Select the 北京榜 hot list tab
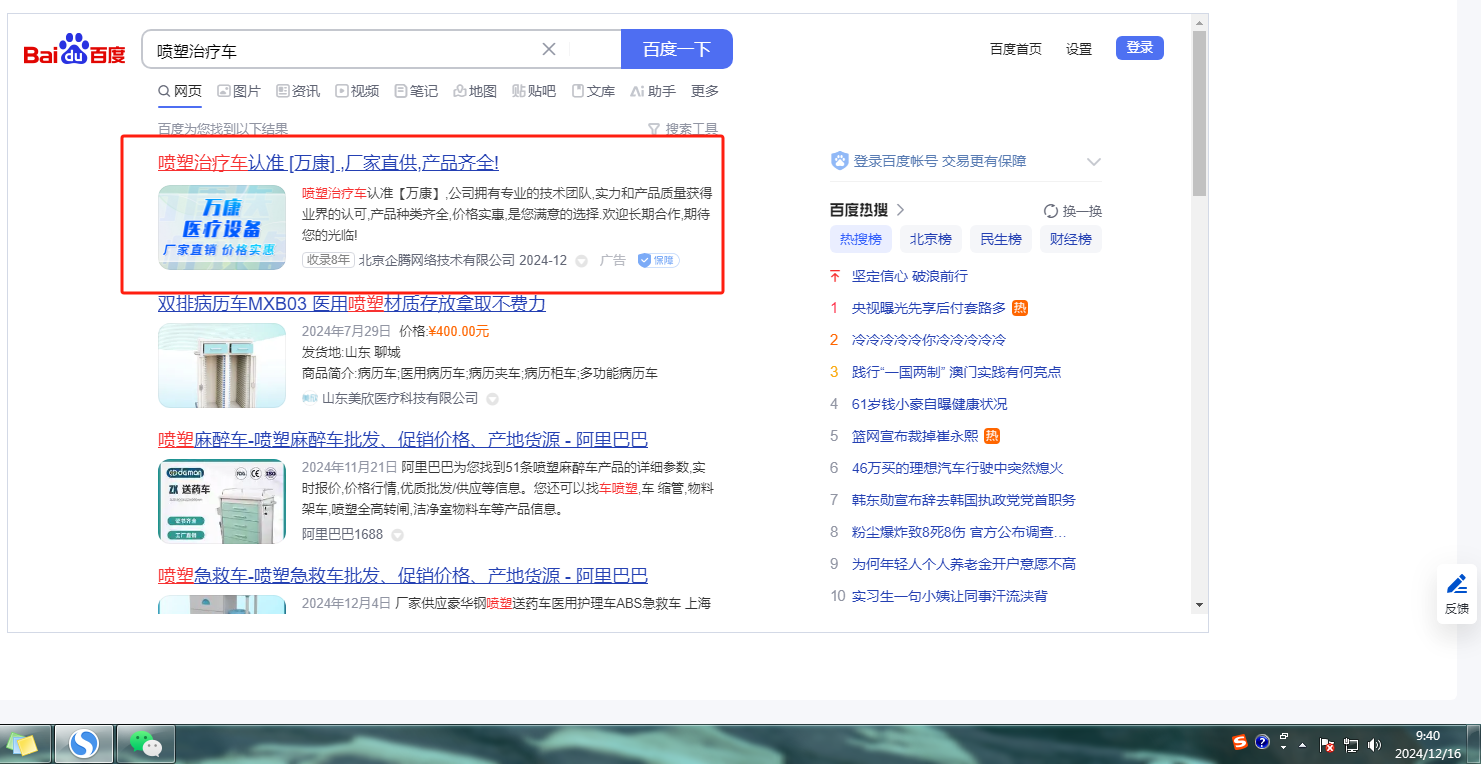This screenshot has width=1481, height=764. [x=930, y=239]
